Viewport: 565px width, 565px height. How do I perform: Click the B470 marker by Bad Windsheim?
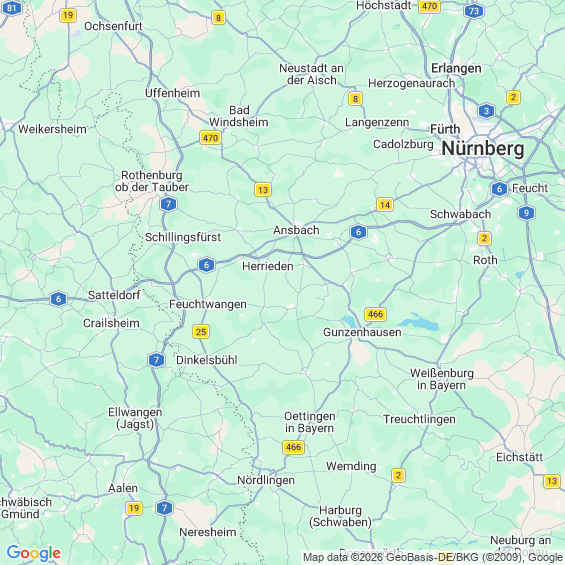point(210,138)
